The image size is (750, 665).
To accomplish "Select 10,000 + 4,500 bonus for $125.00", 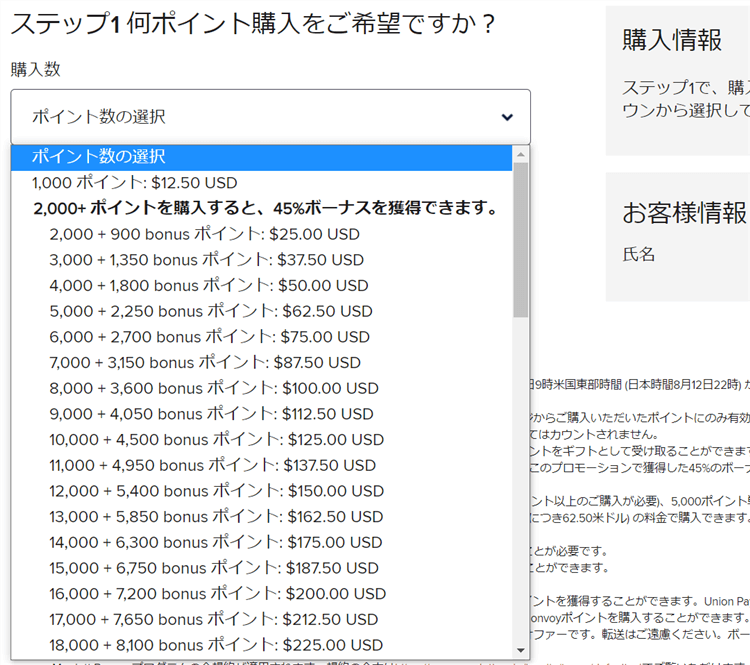I will coord(216,439).
